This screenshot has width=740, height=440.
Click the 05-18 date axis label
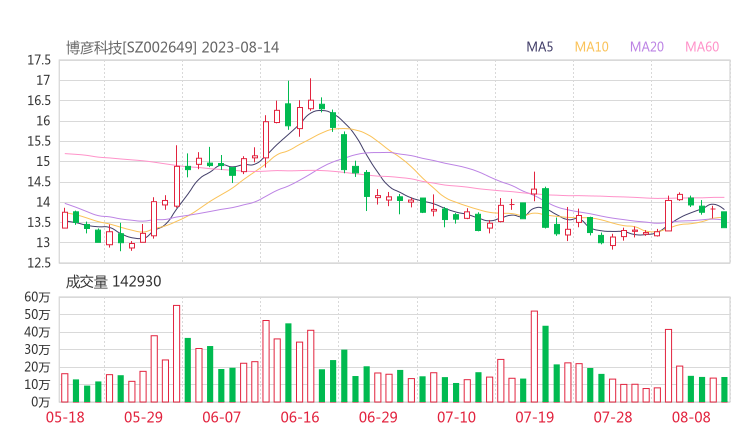click(x=65, y=417)
